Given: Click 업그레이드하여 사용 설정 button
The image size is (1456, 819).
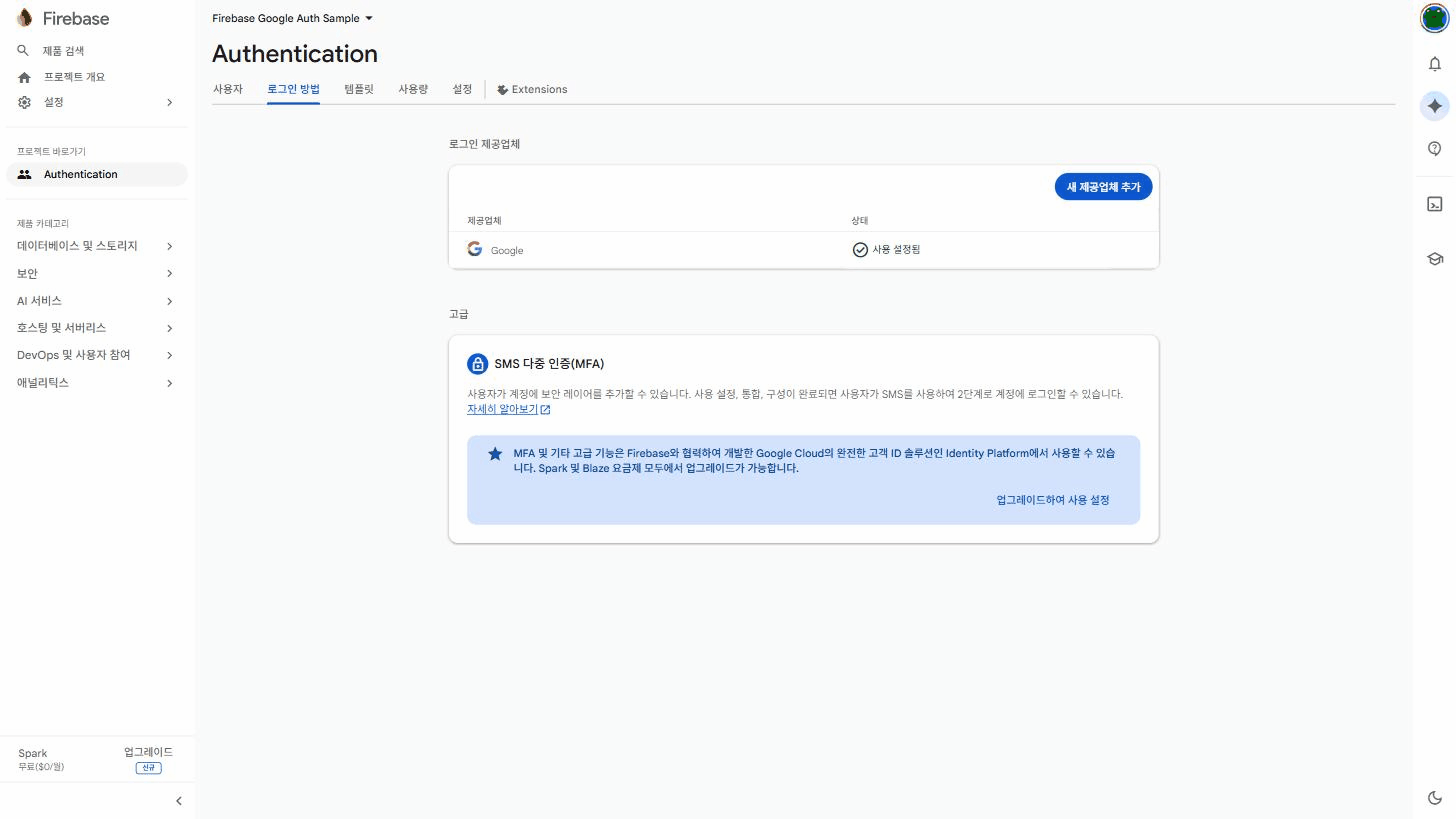Looking at the screenshot, I should (x=1053, y=500).
